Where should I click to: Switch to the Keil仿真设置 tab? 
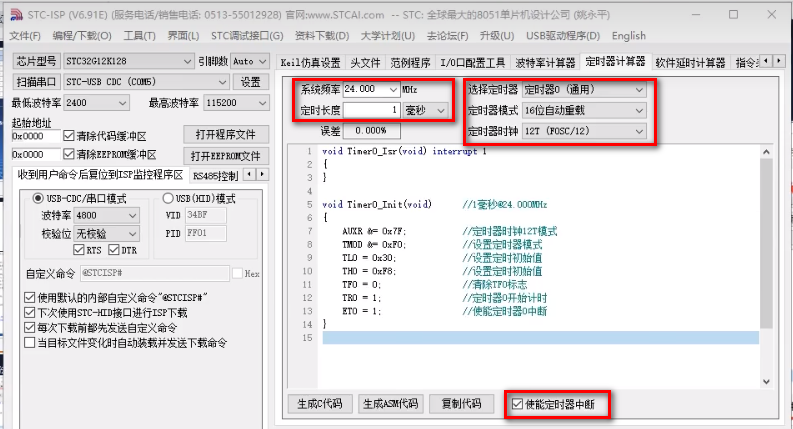pos(311,63)
